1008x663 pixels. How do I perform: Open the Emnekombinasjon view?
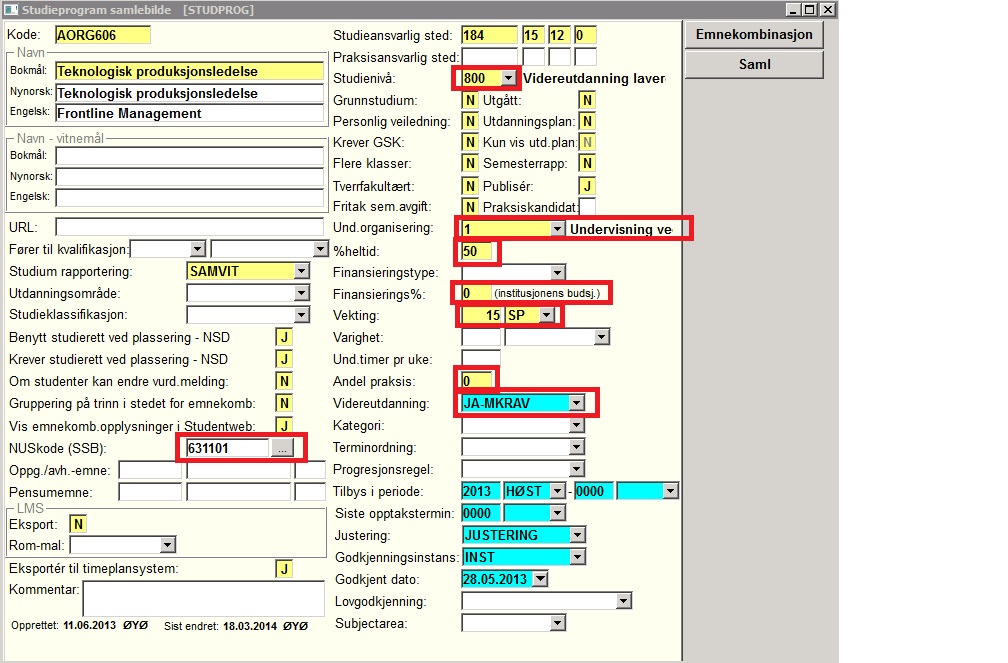(753, 35)
